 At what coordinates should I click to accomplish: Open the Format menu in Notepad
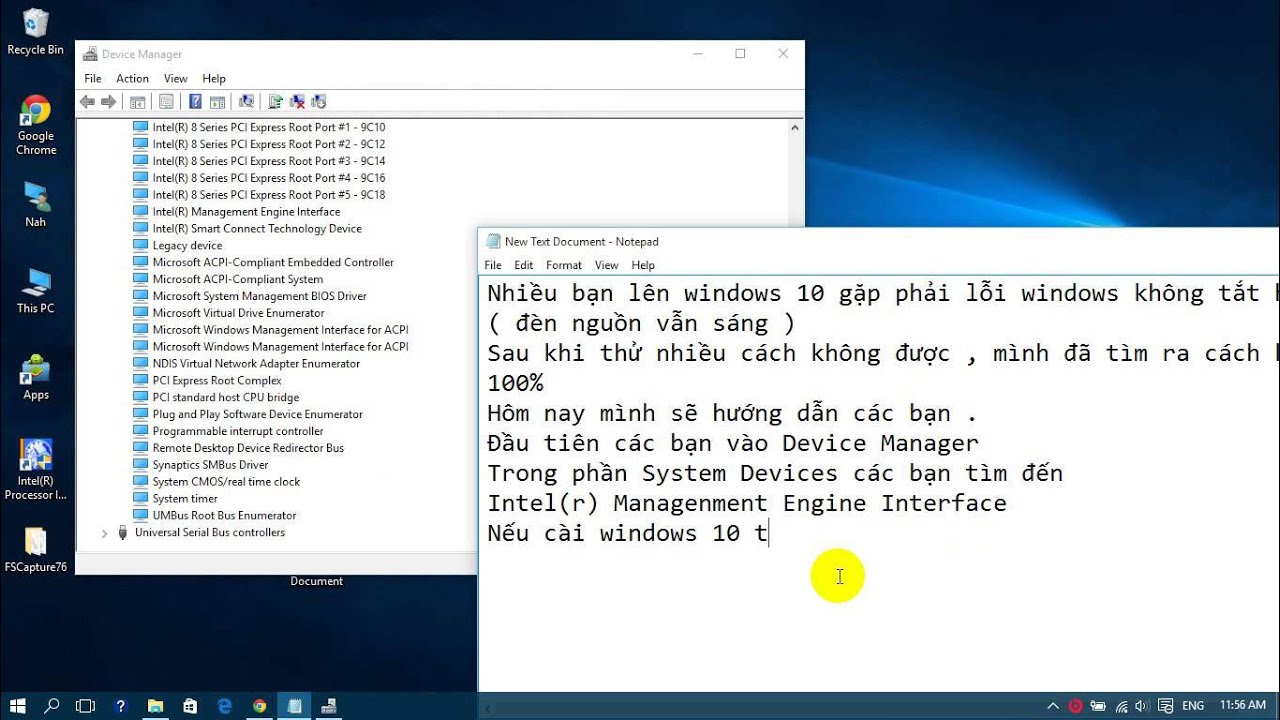[x=564, y=265]
